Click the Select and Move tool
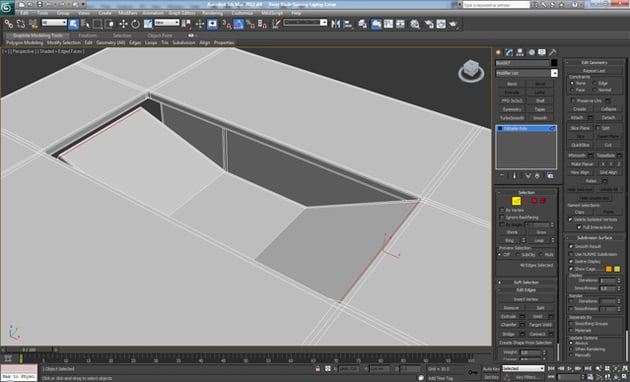 (x=123, y=24)
